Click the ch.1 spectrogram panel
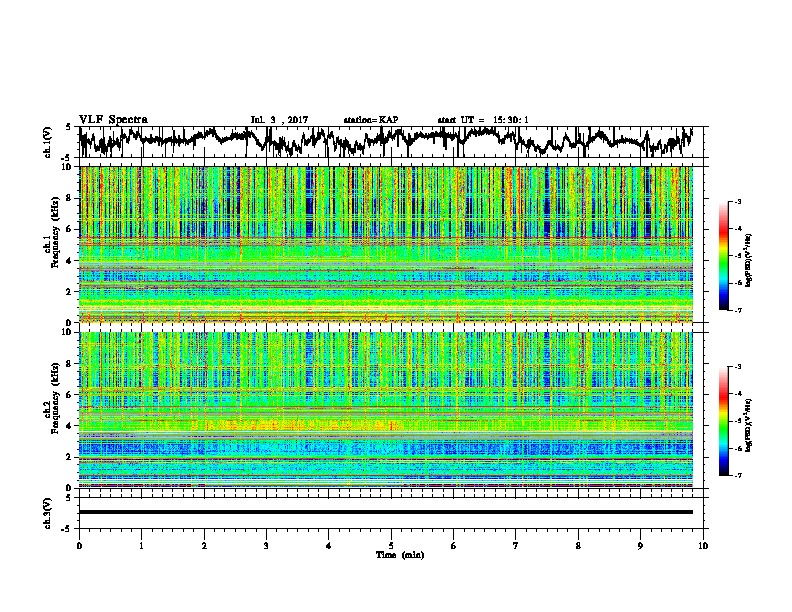This screenshot has width=792, height=612. click(x=385, y=244)
